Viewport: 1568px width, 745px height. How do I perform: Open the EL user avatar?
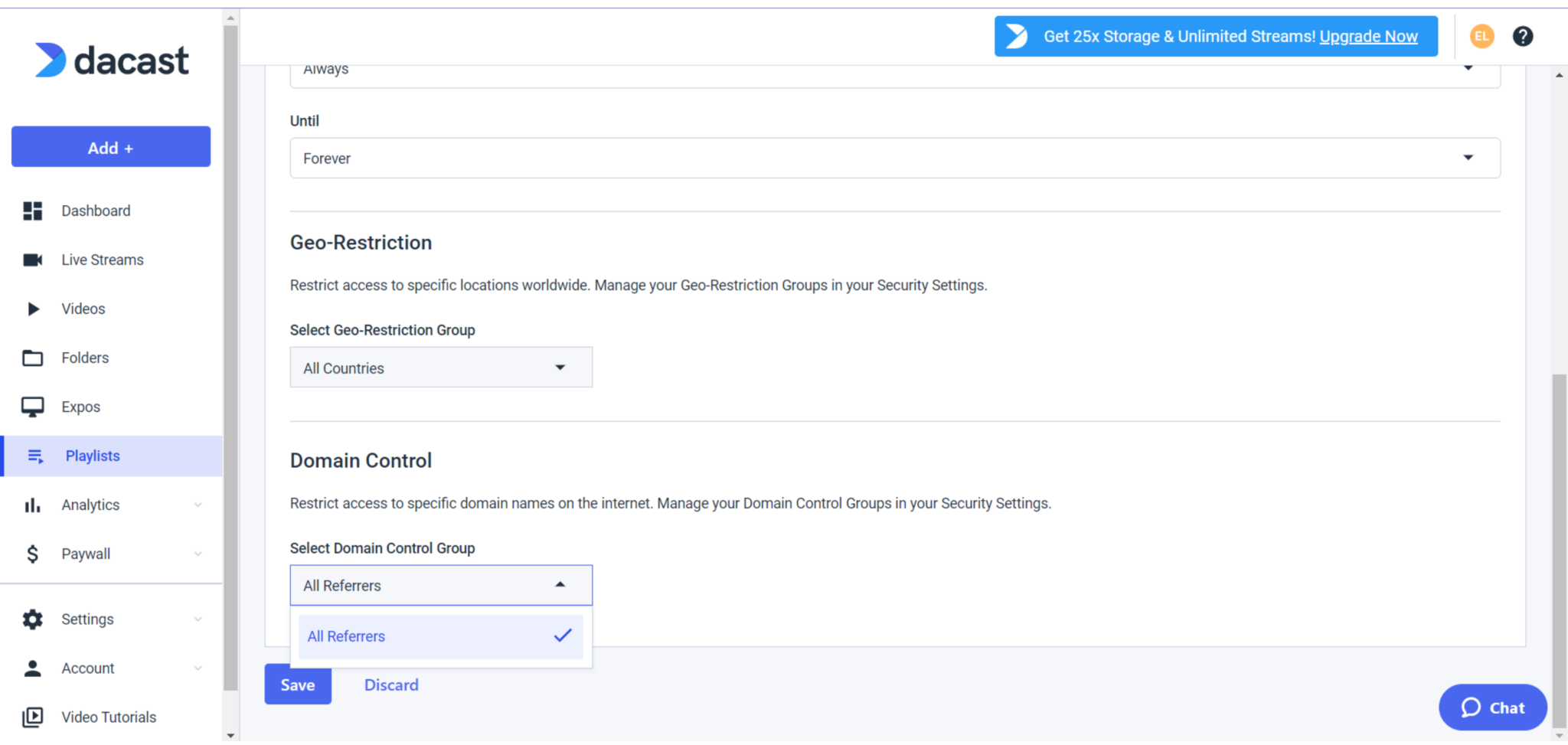point(1481,36)
